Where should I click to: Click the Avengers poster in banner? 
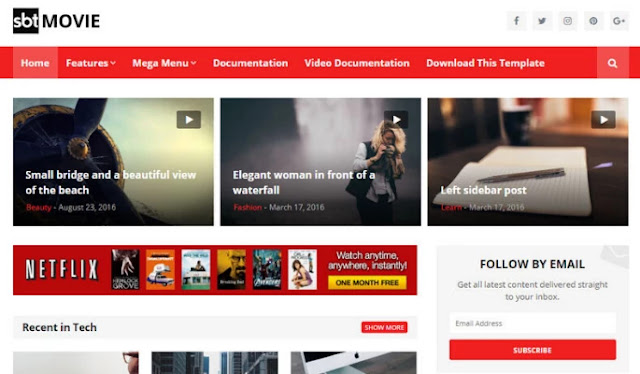click(x=267, y=270)
